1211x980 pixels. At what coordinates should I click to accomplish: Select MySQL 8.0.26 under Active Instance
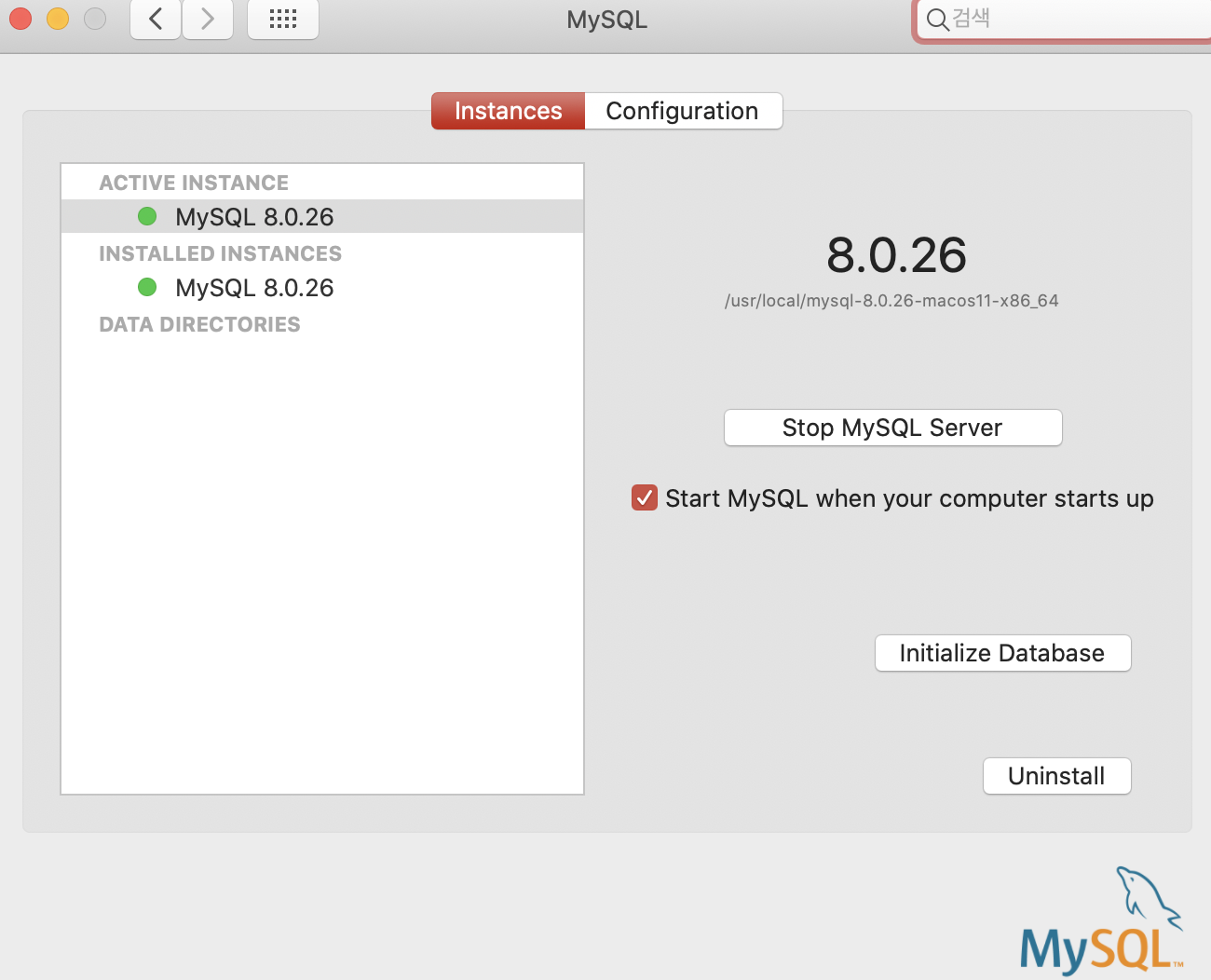[322, 216]
